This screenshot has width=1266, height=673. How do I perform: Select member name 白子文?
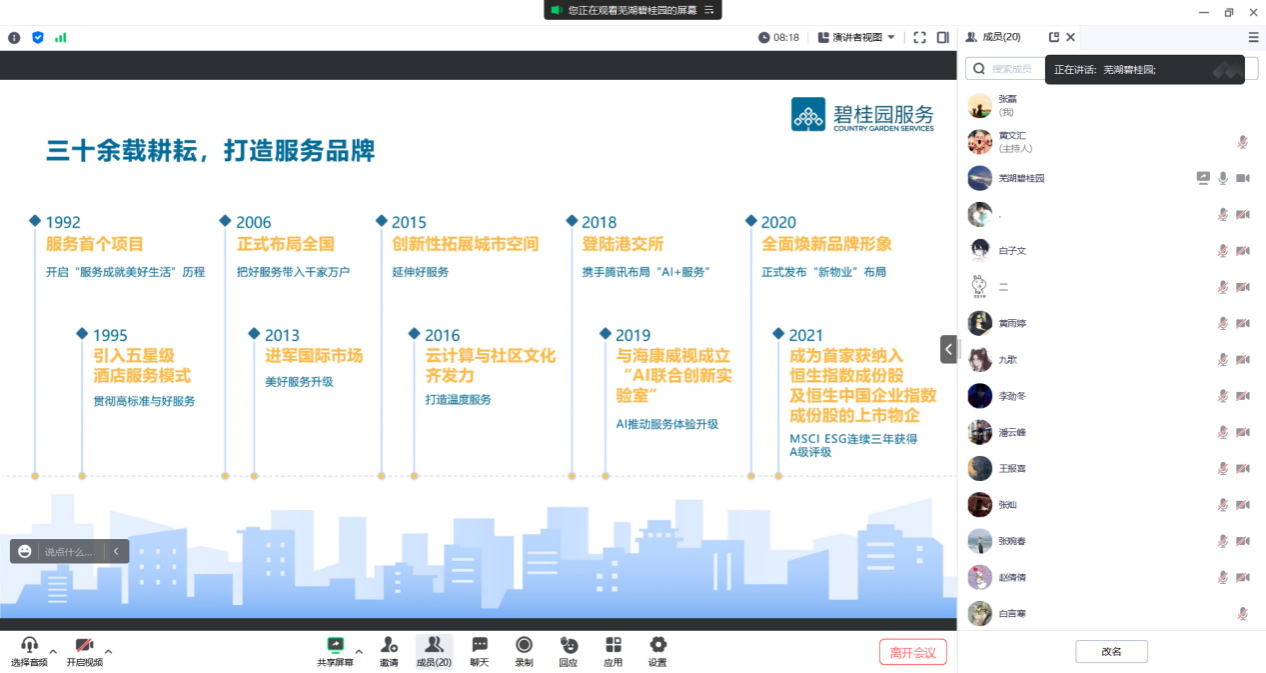coord(1012,251)
